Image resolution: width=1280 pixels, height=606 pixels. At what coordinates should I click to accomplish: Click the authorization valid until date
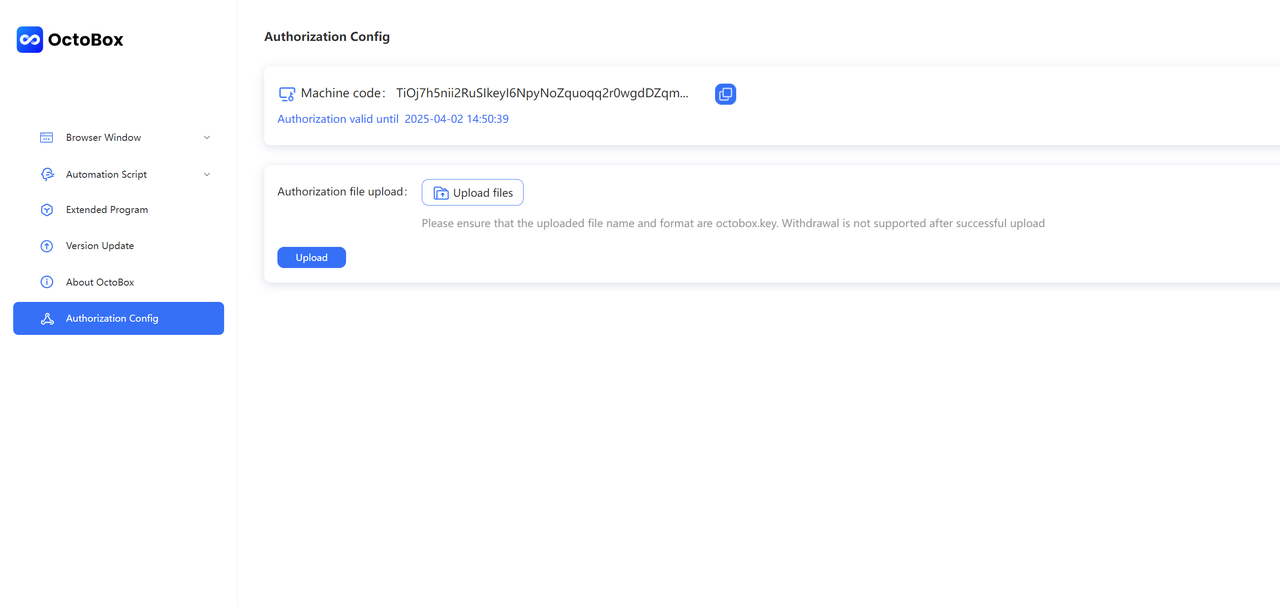tap(456, 119)
